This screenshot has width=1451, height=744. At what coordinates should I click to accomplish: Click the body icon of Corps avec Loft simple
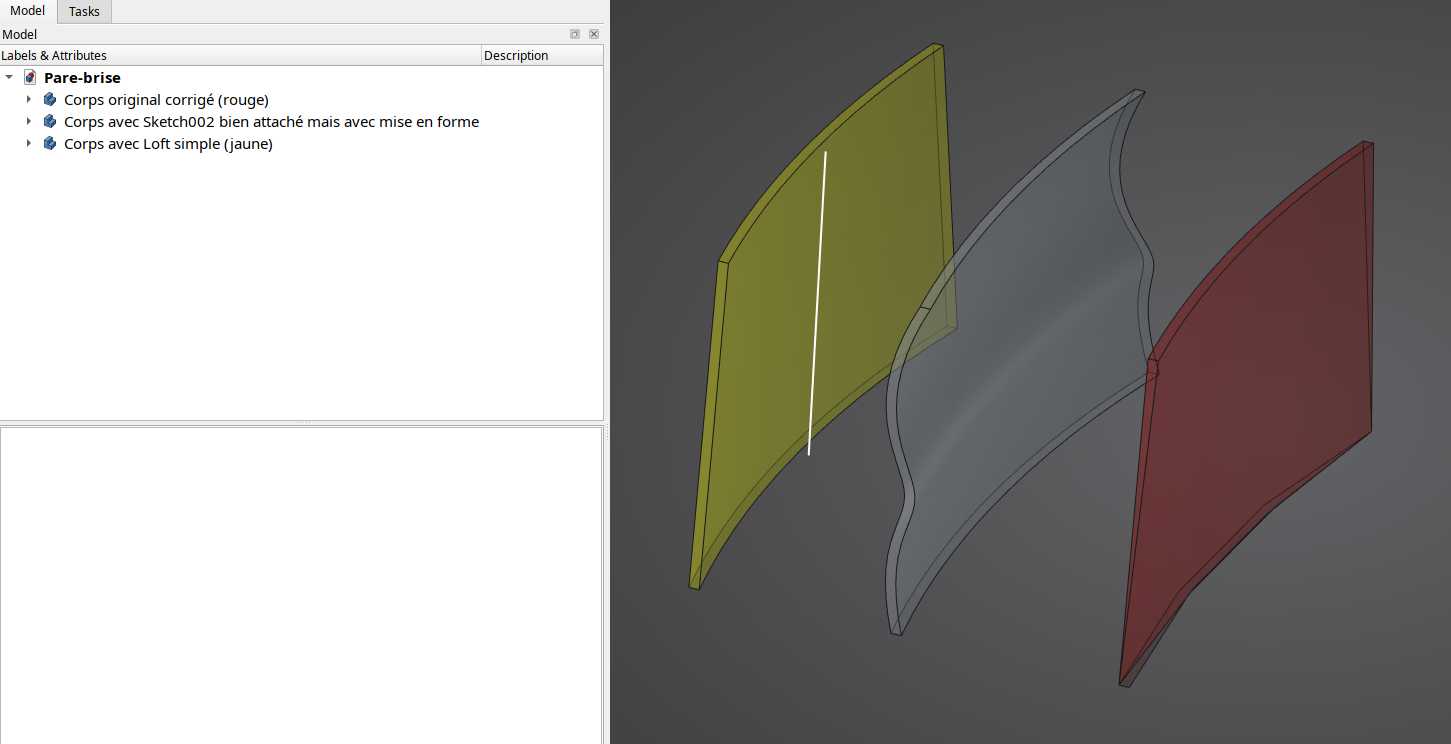coord(50,143)
